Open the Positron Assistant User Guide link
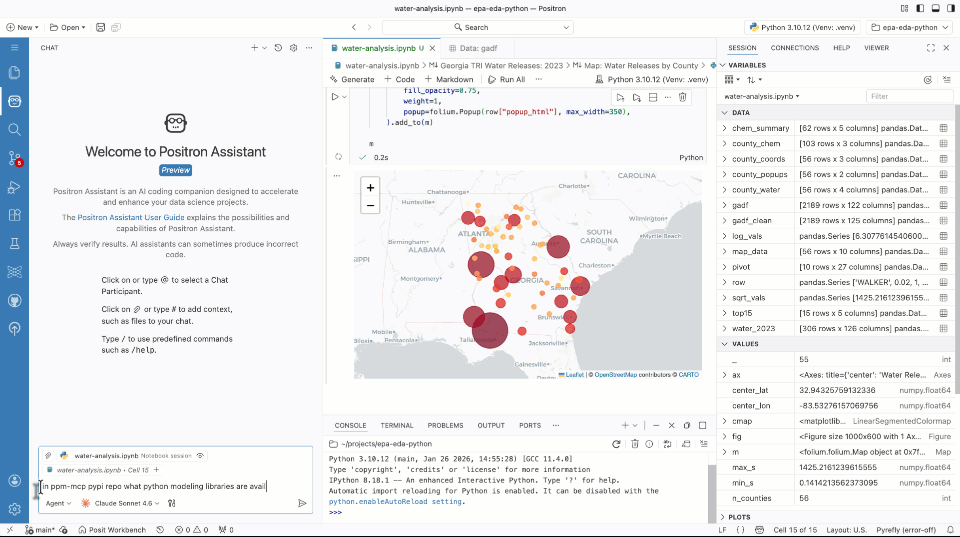Screen dimensions: 960x537 click(132, 217)
